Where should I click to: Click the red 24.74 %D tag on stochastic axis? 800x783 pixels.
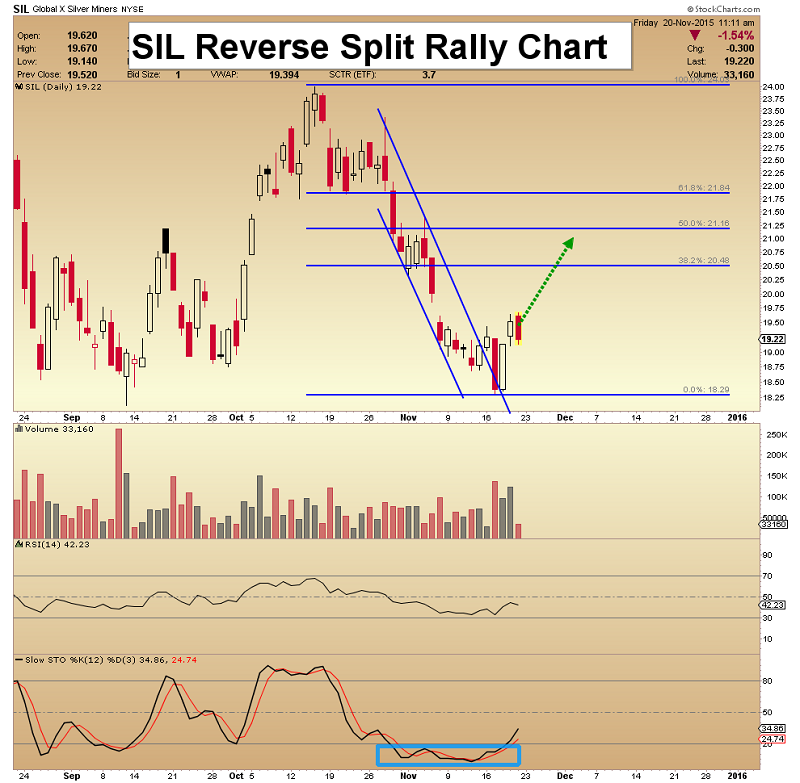point(772,739)
